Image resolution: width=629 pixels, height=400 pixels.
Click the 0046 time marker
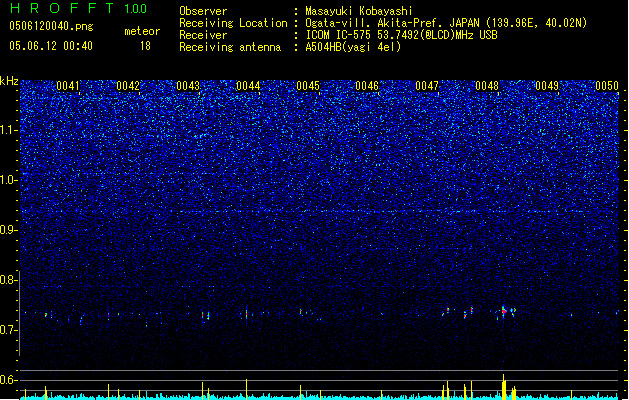(x=367, y=86)
